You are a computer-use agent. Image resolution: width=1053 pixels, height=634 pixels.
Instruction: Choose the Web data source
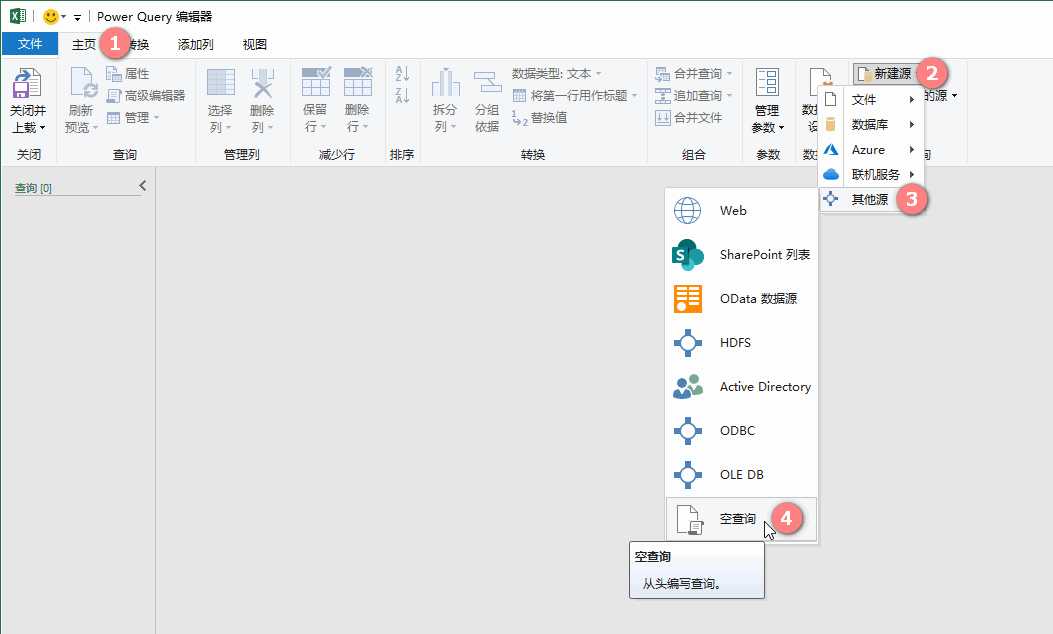pyautogui.click(x=741, y=210)
